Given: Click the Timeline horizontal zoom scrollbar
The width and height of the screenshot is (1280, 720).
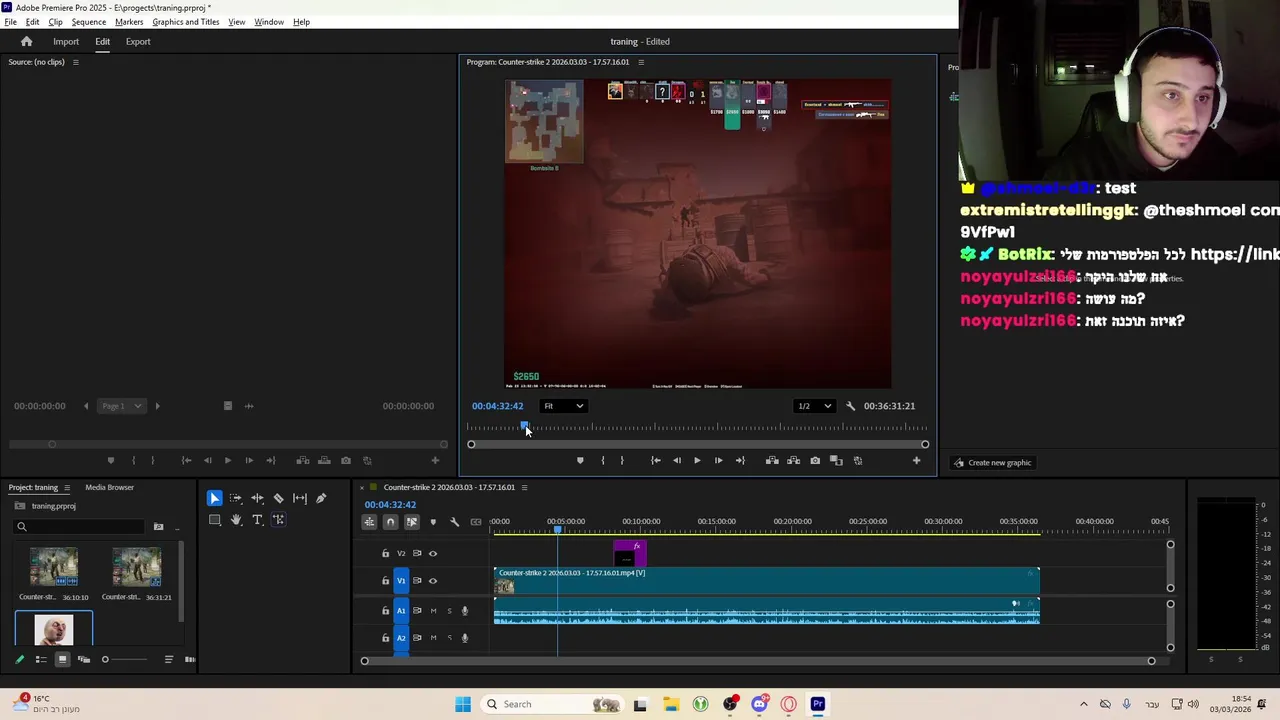Looking at the screenshot, I should 758,661.
